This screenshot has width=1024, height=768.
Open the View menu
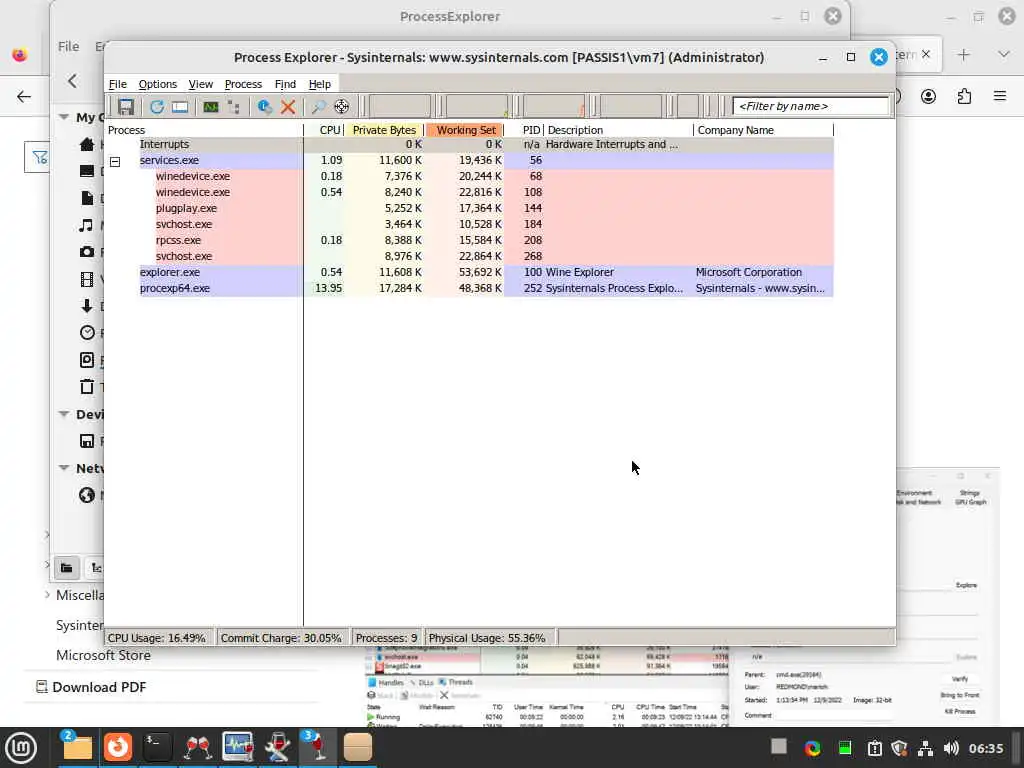pyautogui.click(x=200, y=84)
